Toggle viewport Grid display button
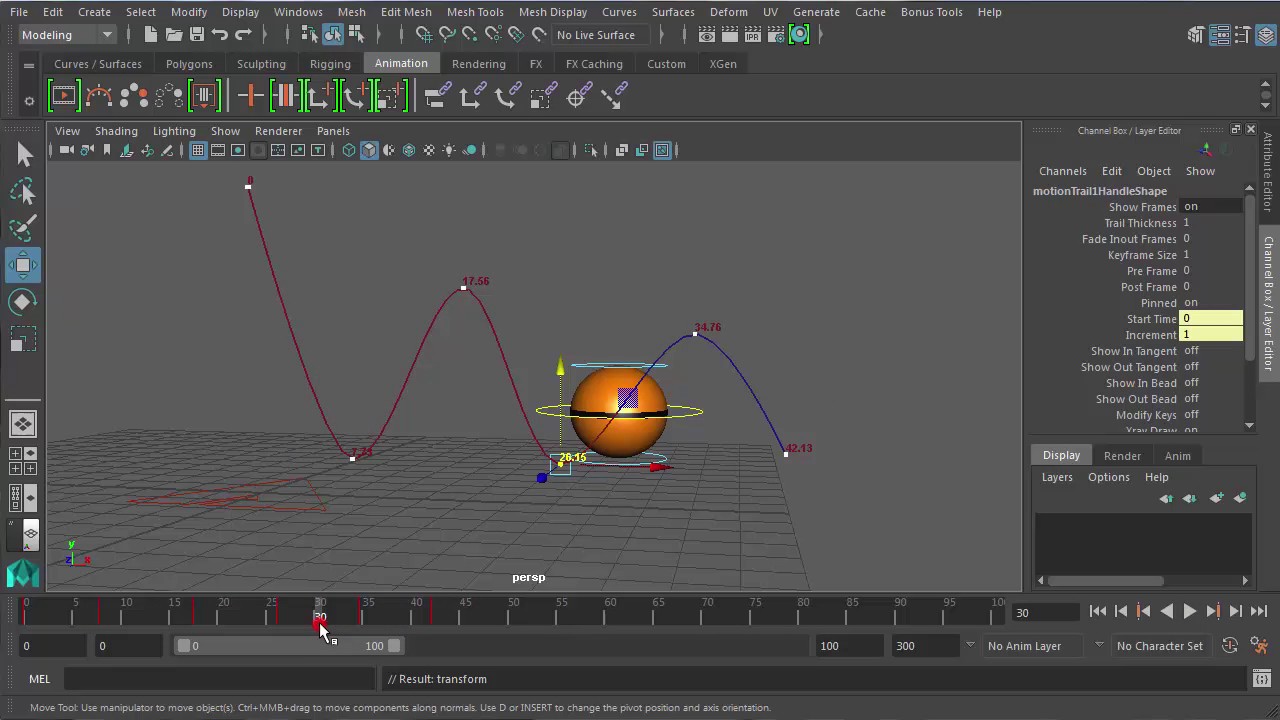This screenshot has width=1280, height=720. (x=198, y=150)
